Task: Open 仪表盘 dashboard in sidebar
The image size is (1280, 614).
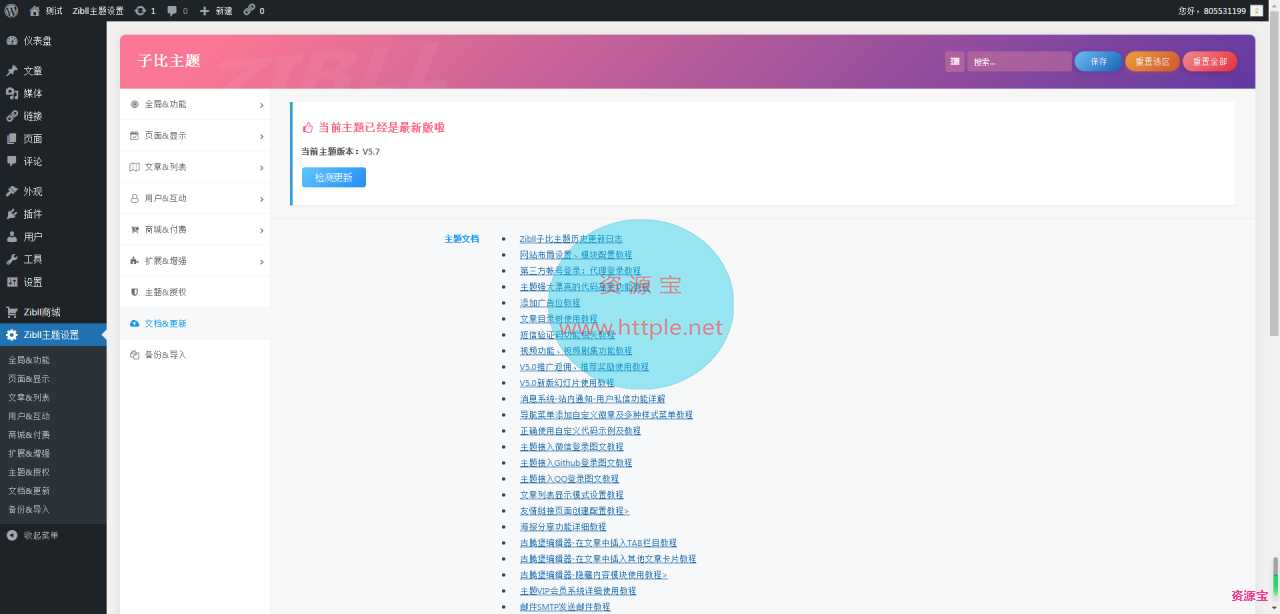Action: [x=53, y=41]
